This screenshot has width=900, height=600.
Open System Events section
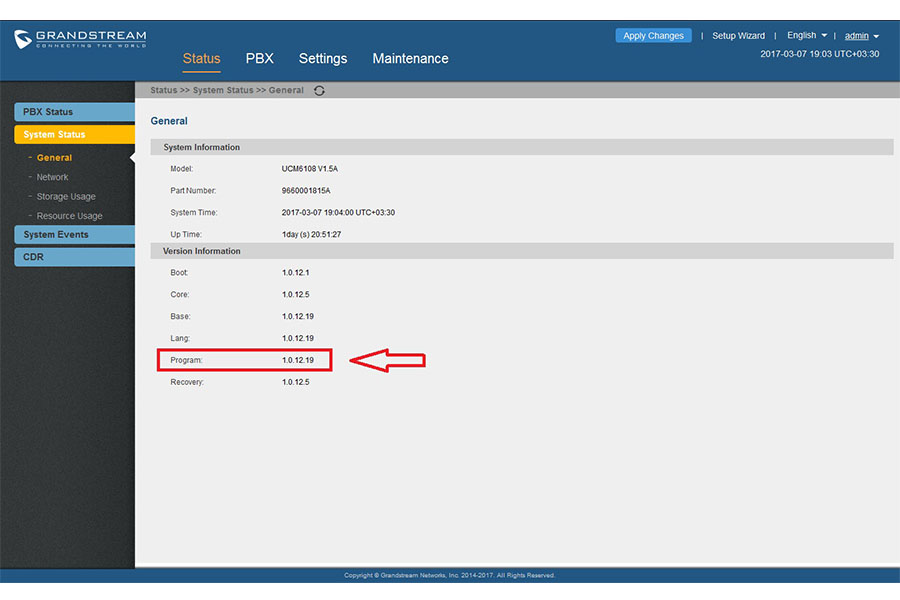75,234
